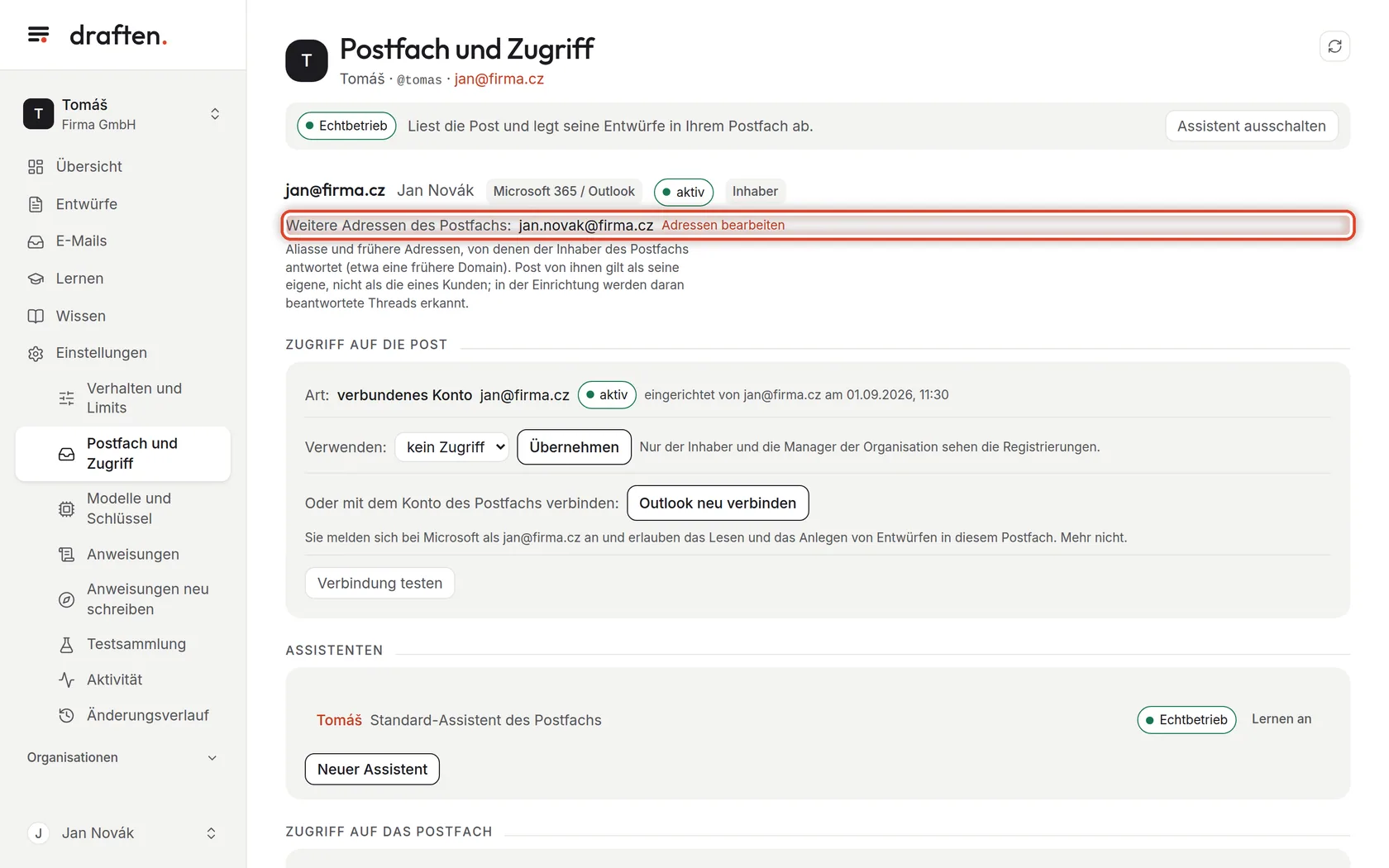Image resolution: width=1389 pixels, height=868 pixels.
Task: Click the Testsammlung flask icon
Action: click(67, 644)
